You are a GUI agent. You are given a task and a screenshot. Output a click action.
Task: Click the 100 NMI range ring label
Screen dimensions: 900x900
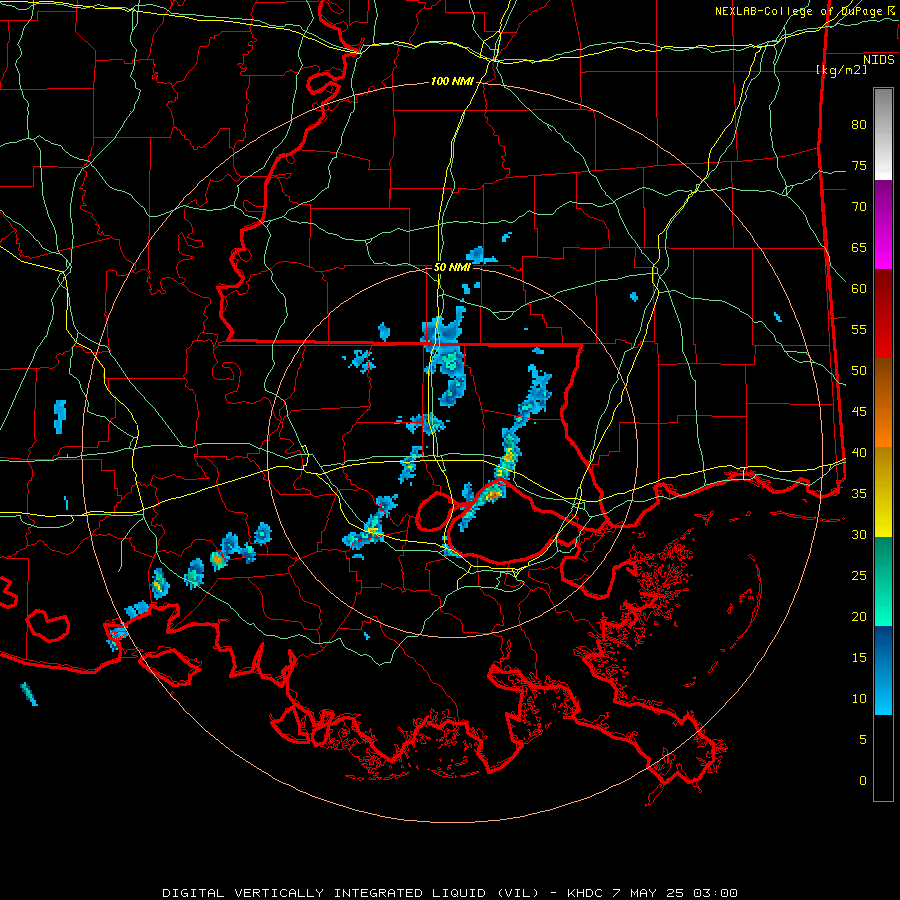pyautogui.click(x=452, y=82)
